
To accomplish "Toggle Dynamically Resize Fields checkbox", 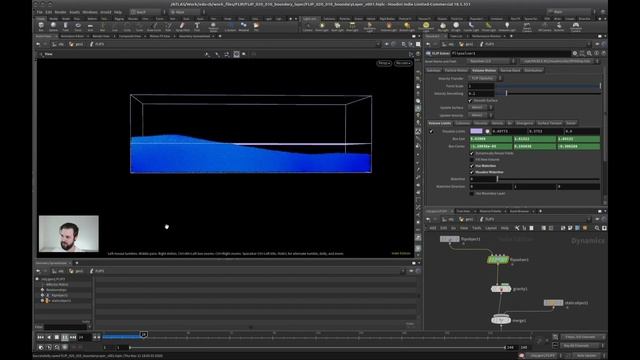I will [x=472, y=153].
